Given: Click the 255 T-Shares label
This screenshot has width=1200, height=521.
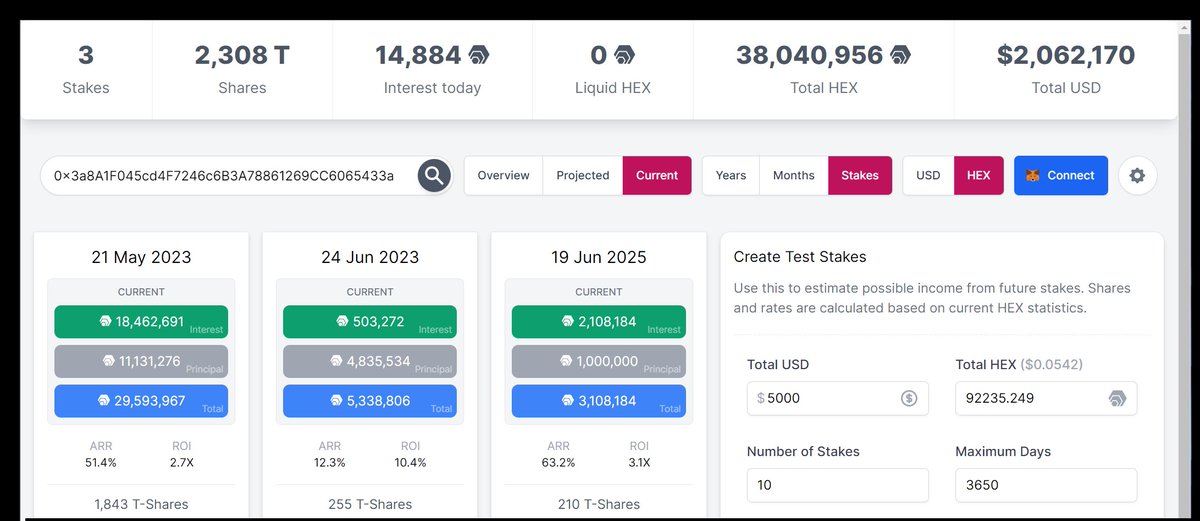Looking at the screenshot, I should [370, 504].
